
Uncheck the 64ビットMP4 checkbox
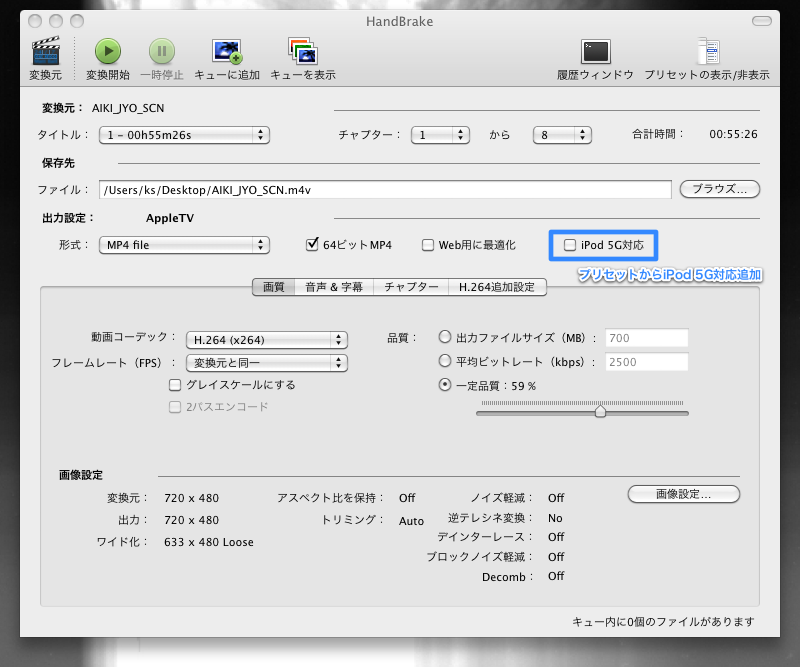tap(312, 245)
